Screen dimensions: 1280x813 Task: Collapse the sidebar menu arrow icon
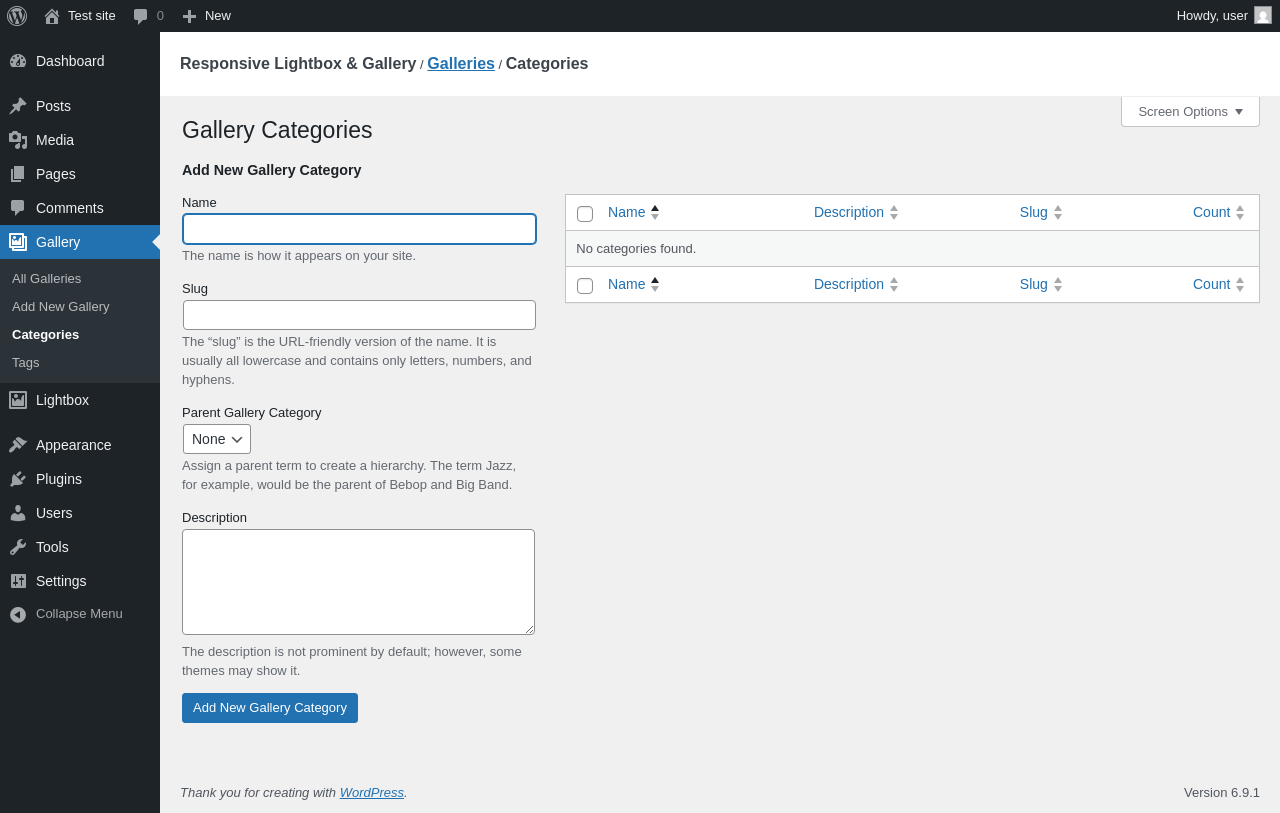[18, 614]
